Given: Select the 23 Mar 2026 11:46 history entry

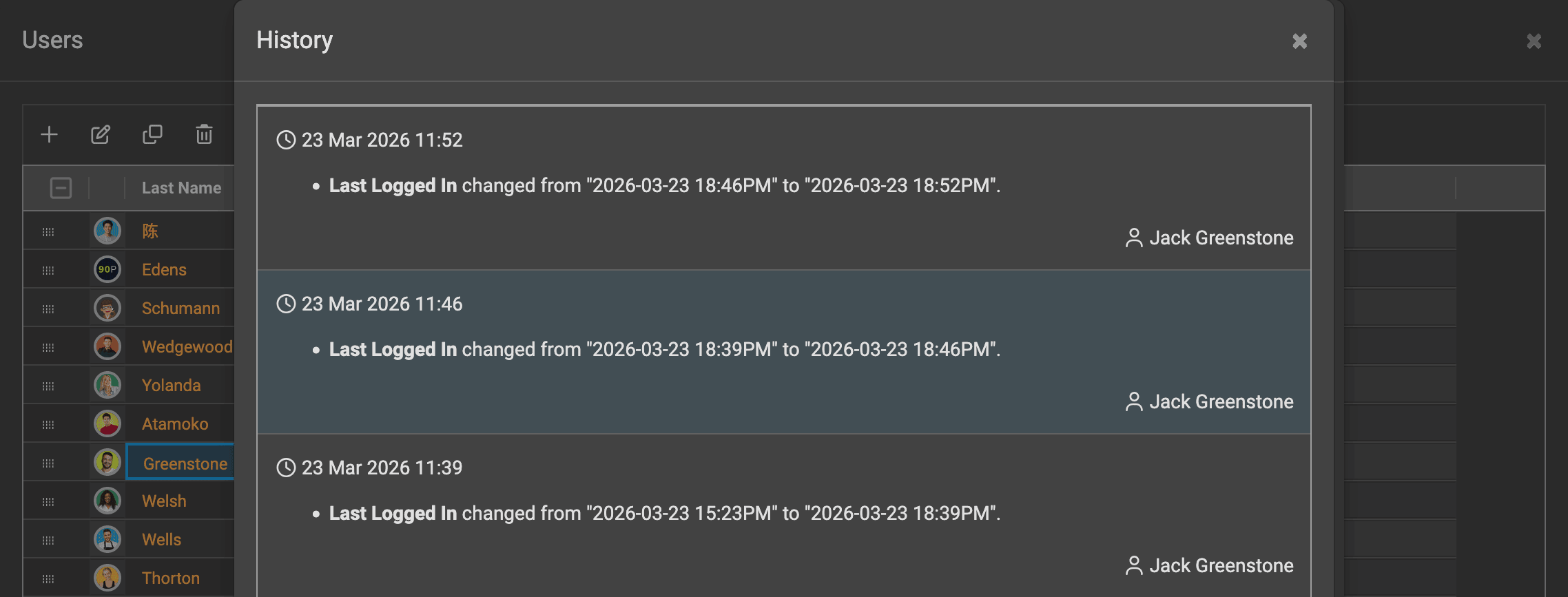Looking at the screenshot, I should (x=783, y=351).
